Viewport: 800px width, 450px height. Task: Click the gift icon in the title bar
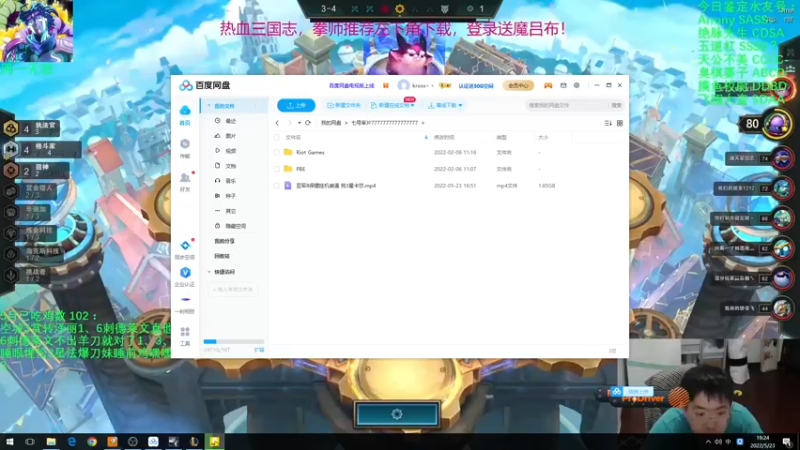(x=386, y=86)
